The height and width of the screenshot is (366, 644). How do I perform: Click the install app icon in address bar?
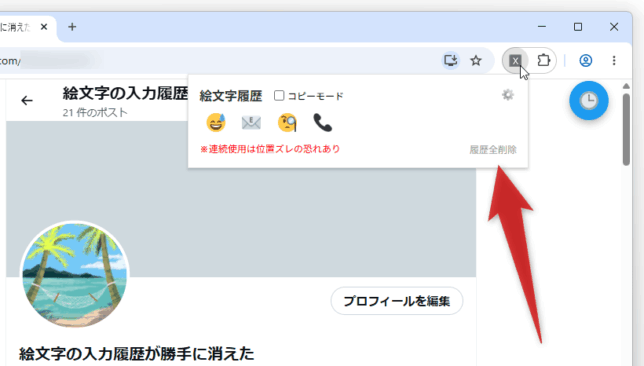[x=451, y=61]
